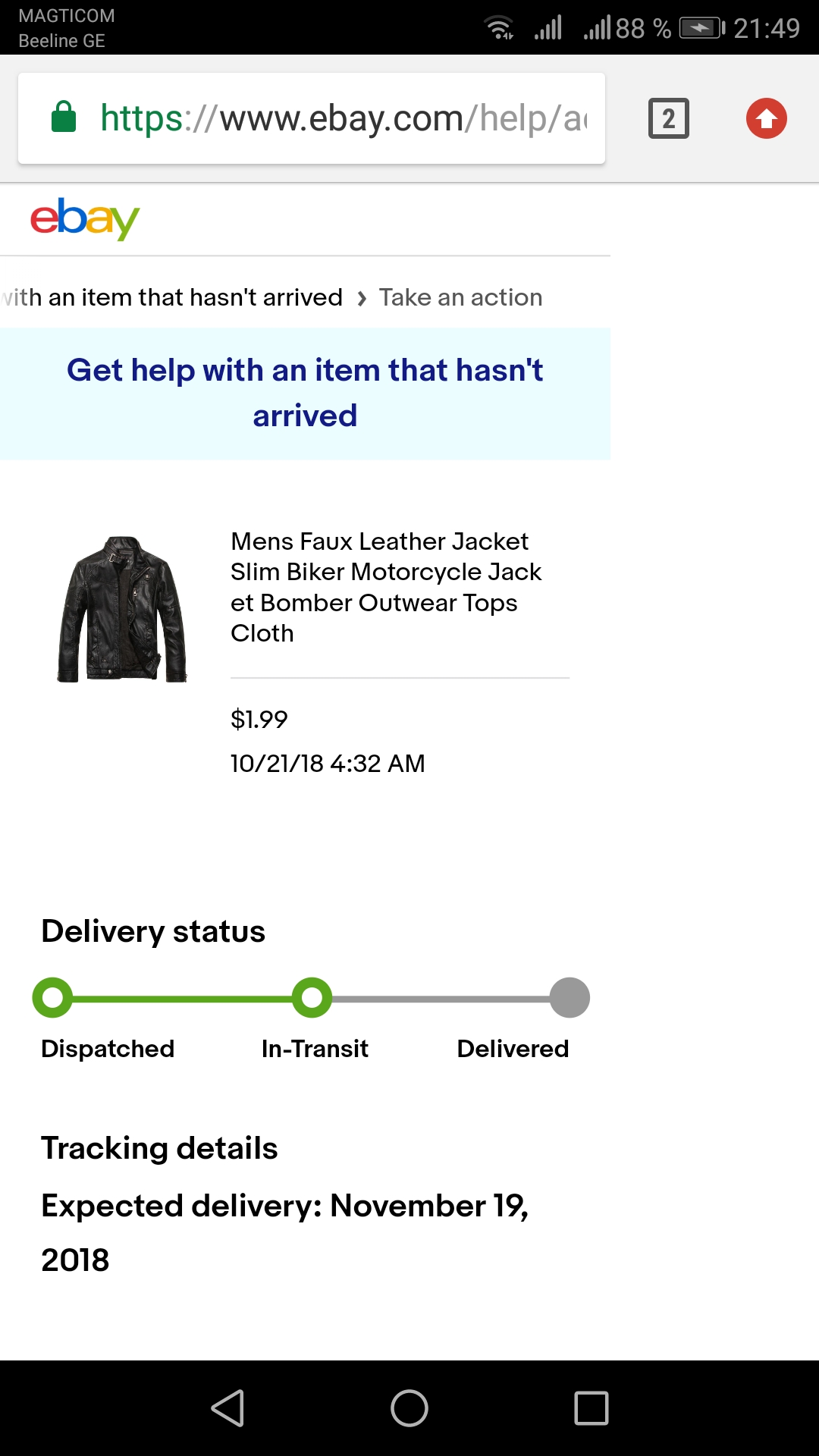Focus the browser URL address bar
The height and width of the screenshot is (1456, 819).
pos(341,118)
